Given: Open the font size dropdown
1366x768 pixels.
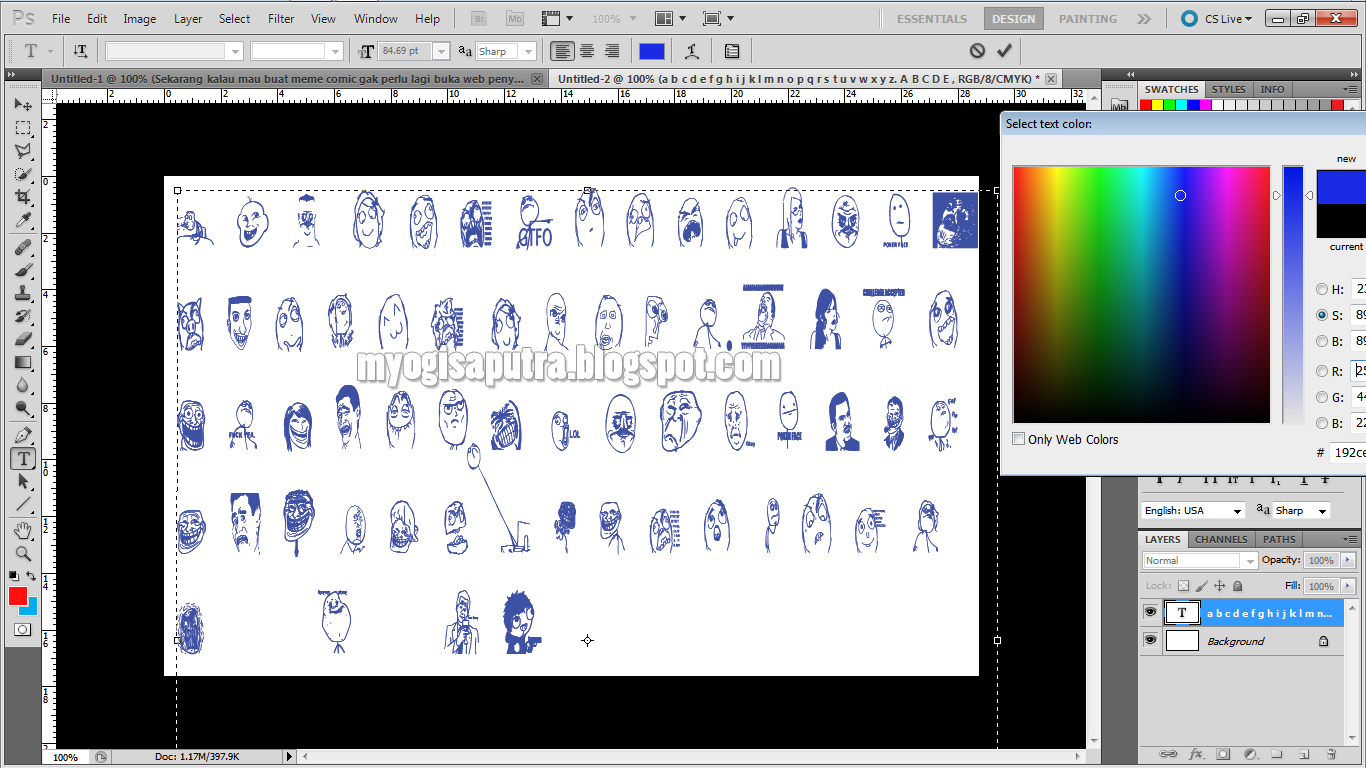Looking at the screenshot, I should click(x=441, y=51).
